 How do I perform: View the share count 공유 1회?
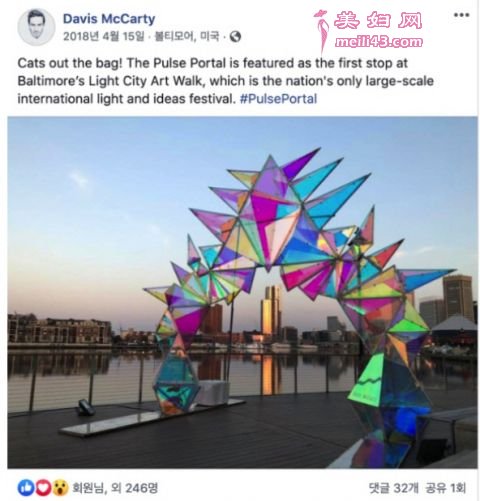(x=445, y=488)
